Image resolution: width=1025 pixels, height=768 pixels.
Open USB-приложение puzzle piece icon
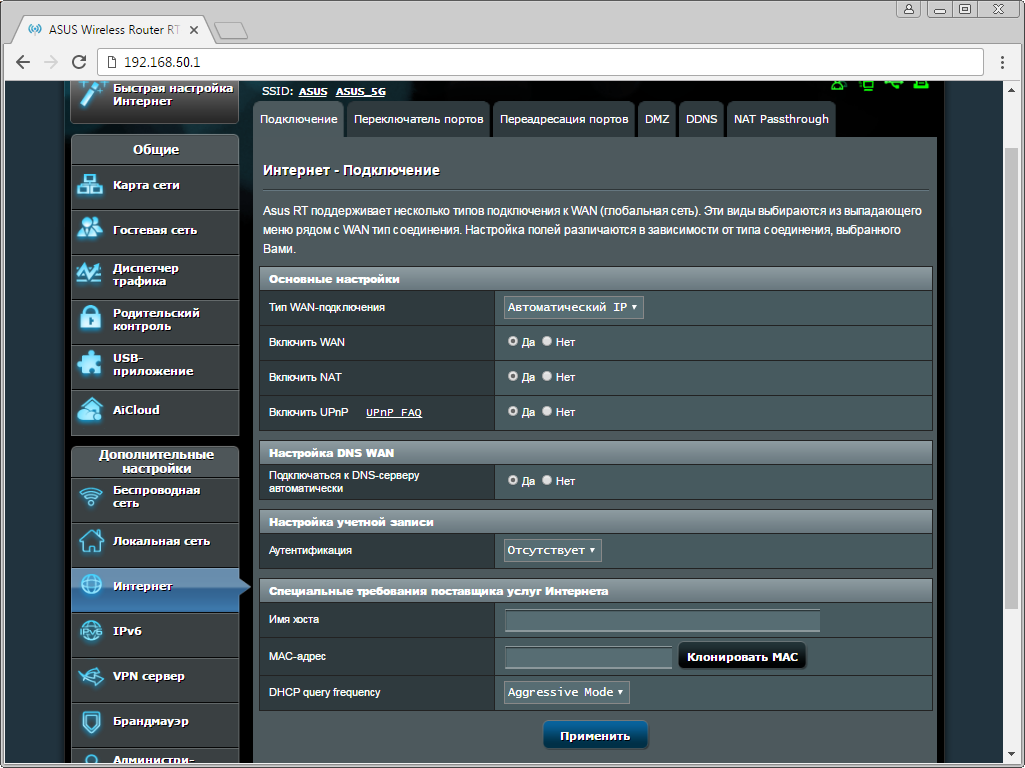click(x=89, y=363)
